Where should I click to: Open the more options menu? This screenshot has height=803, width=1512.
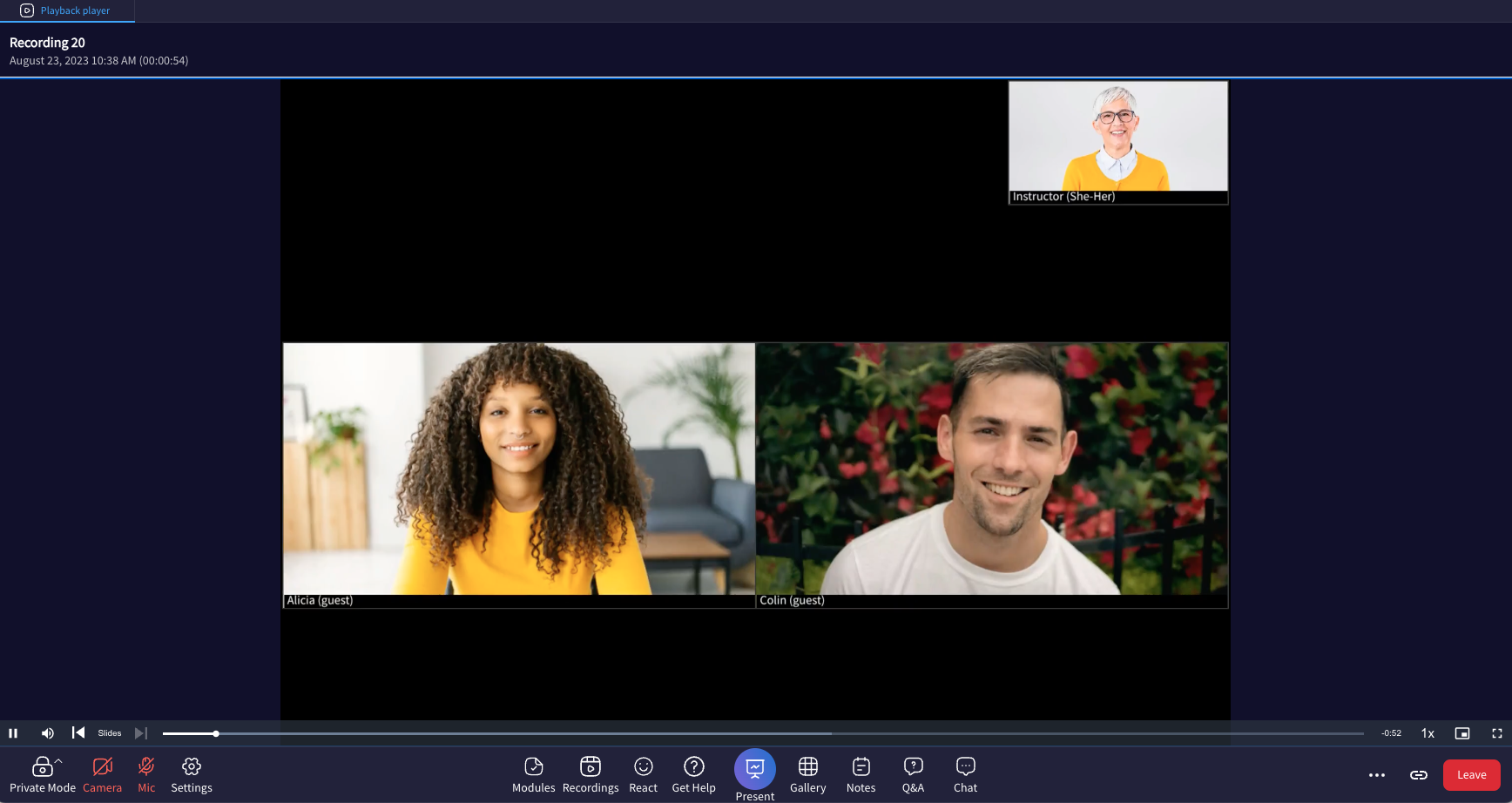[x=1377, y=774]
